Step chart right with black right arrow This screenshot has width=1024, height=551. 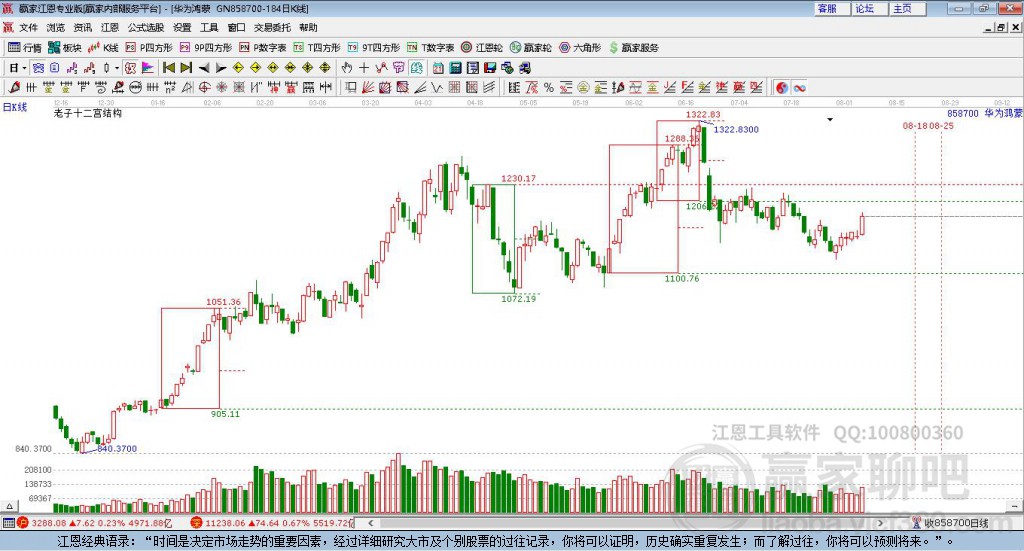221,68
